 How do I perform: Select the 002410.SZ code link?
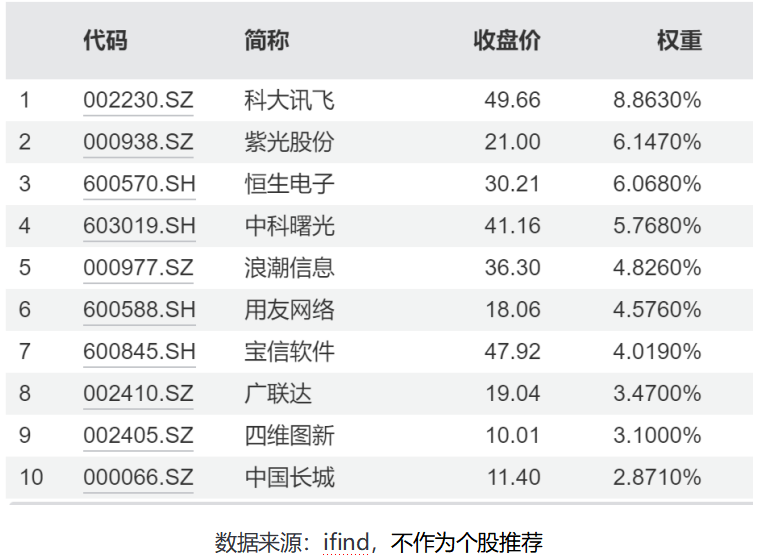pos(138,394)
